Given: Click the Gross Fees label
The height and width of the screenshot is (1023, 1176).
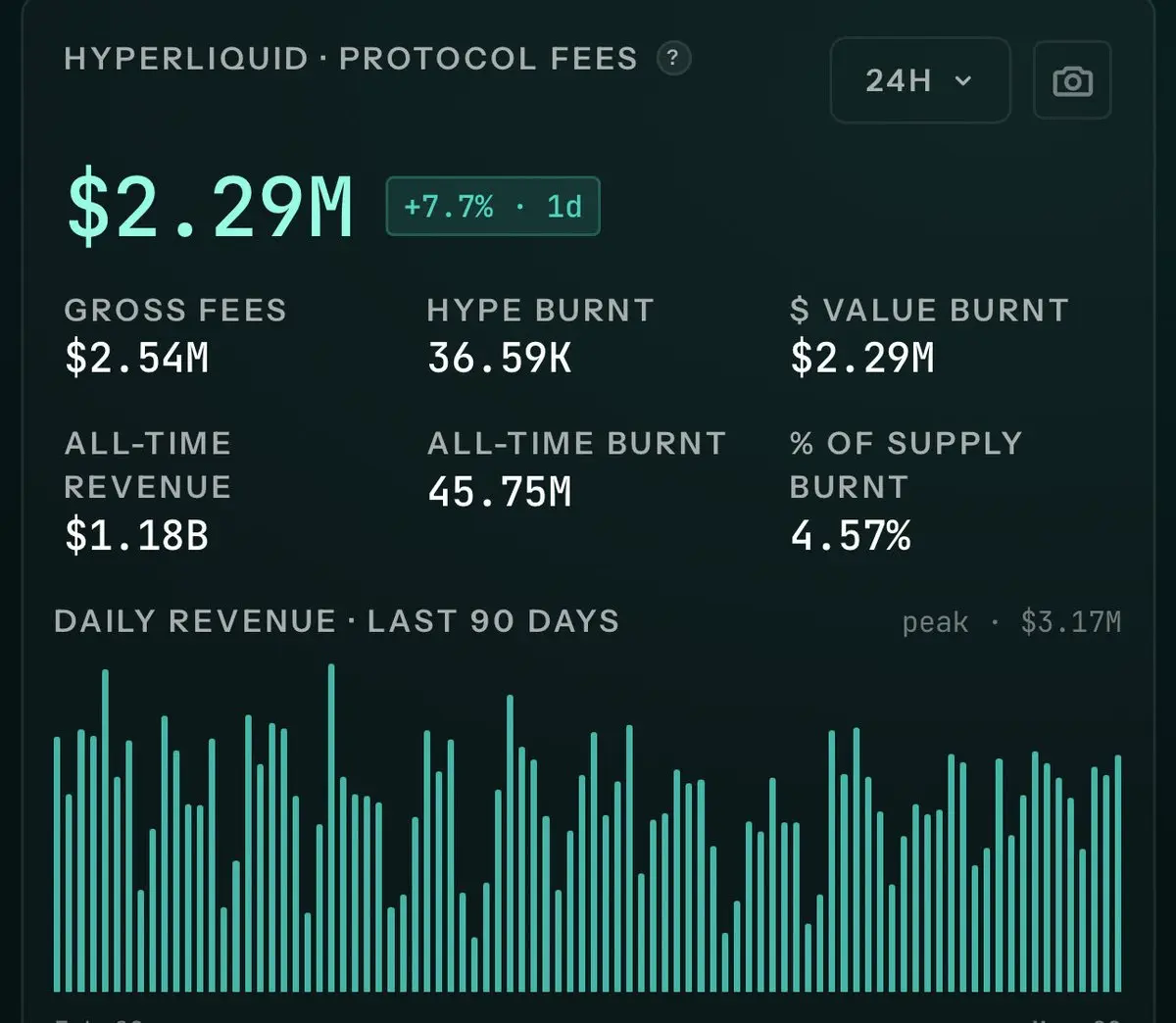Looking at the screenshot, I should pyautogui.click(x=175, y=311).
